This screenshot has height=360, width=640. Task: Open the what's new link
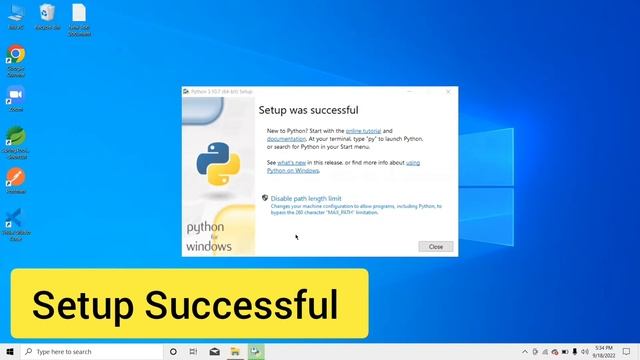tap(291, 162)
